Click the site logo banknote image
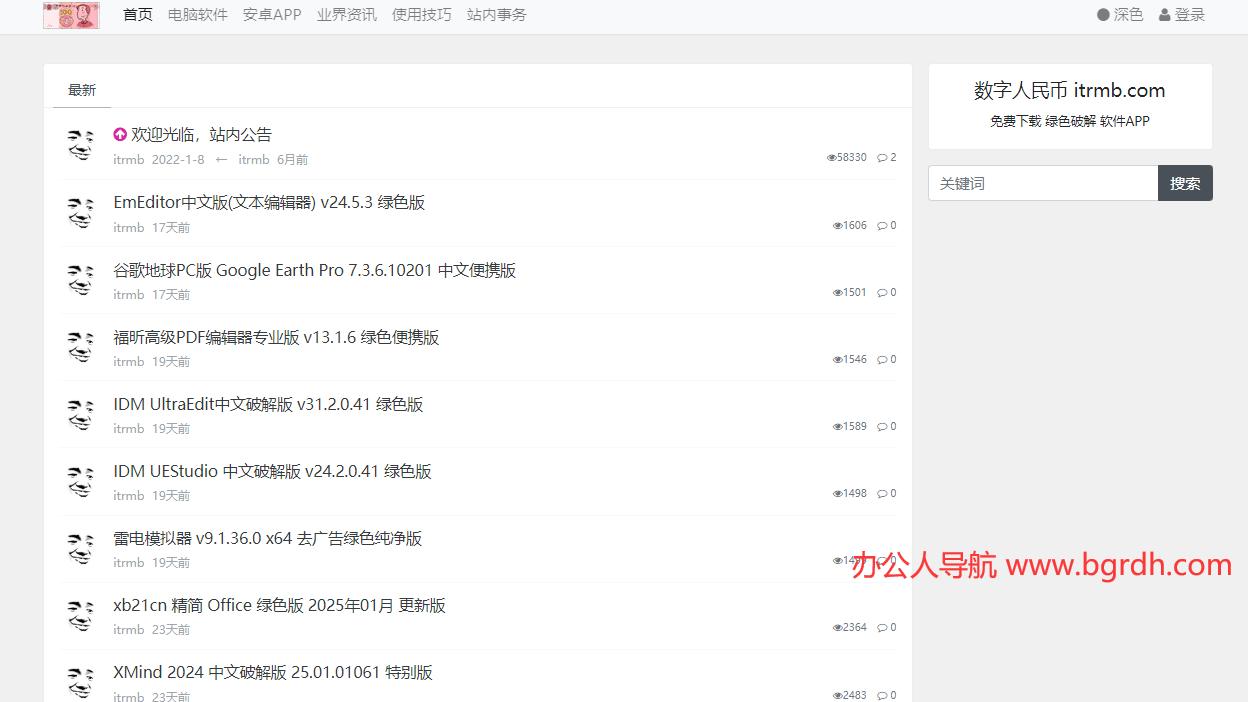Viewport: 1248px width, 702px height. coord(71,15)
